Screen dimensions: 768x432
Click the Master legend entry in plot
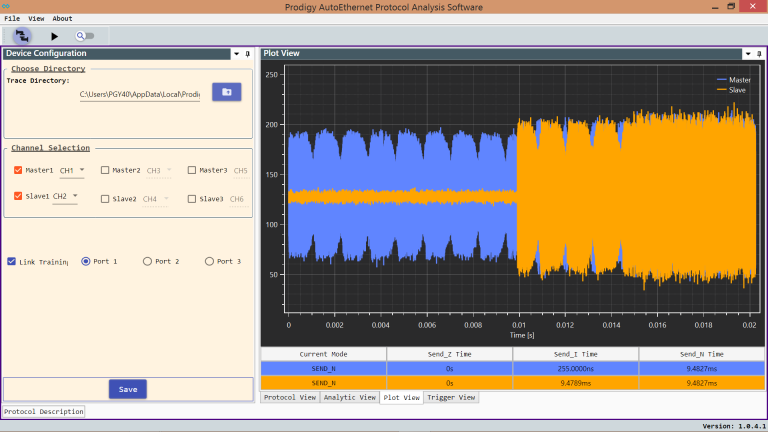click(733, 80)
